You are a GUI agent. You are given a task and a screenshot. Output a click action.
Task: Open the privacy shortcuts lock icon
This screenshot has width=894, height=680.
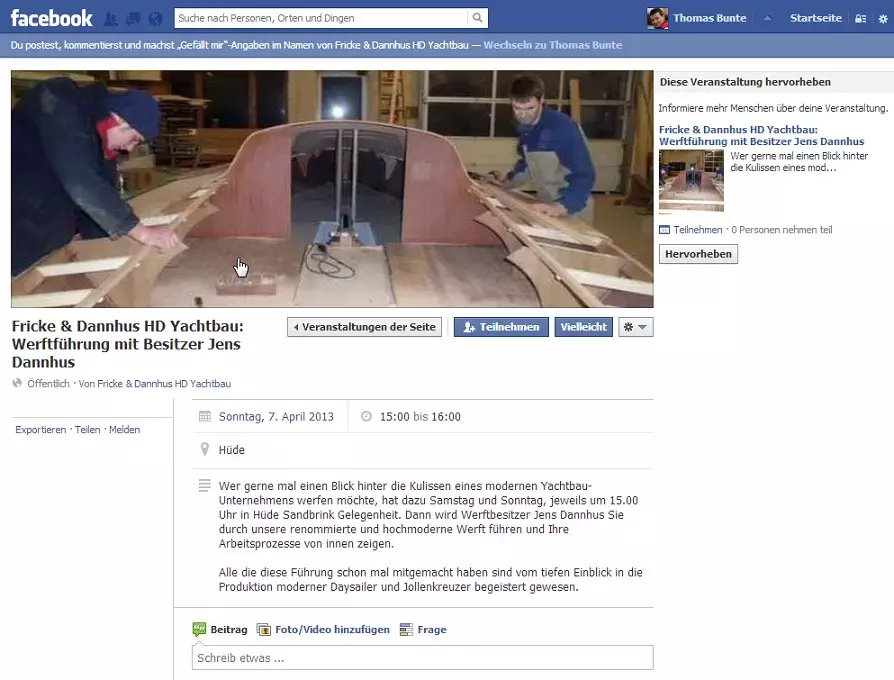[x=860, y=19]
